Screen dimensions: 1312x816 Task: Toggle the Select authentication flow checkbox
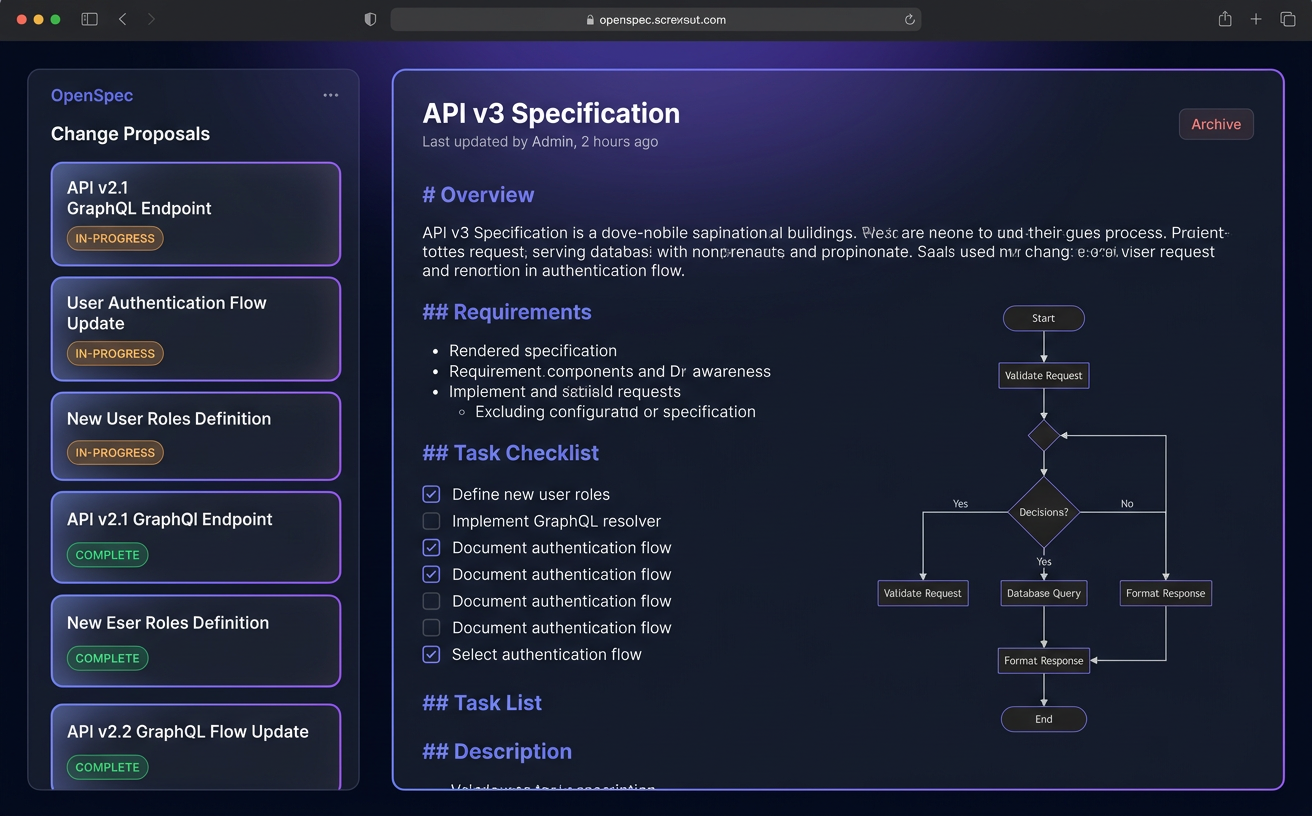(431, 654)
